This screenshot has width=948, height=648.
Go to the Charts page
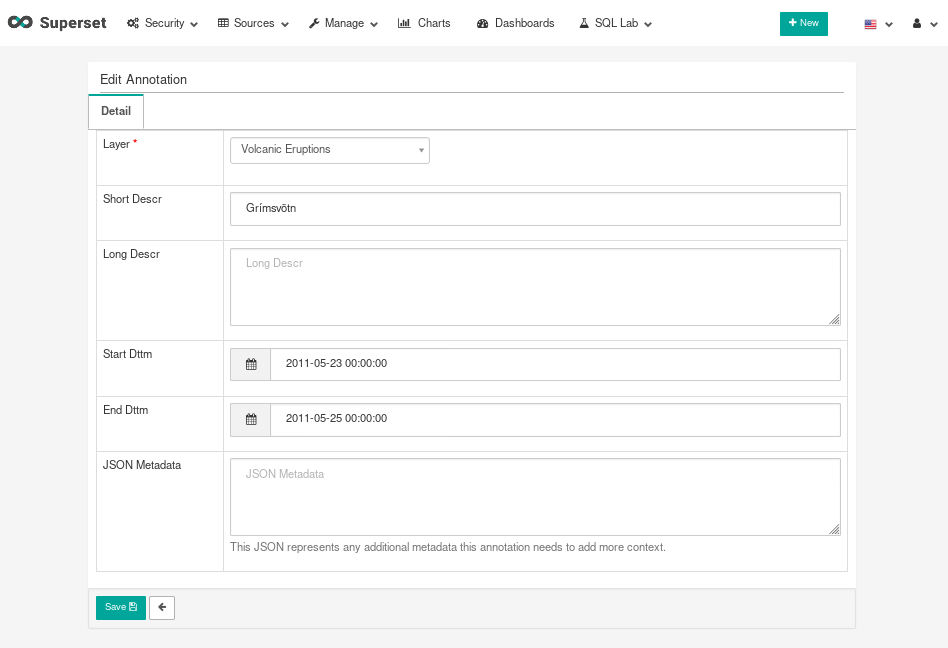coord(424,23)
